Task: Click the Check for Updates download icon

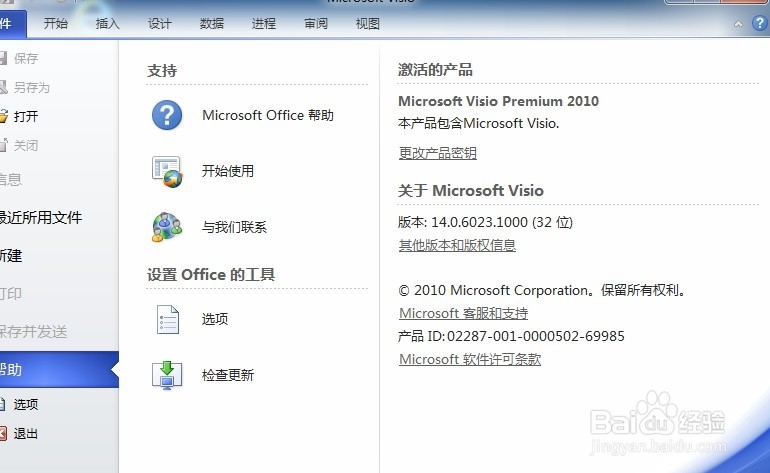Action: coord(167,375)
